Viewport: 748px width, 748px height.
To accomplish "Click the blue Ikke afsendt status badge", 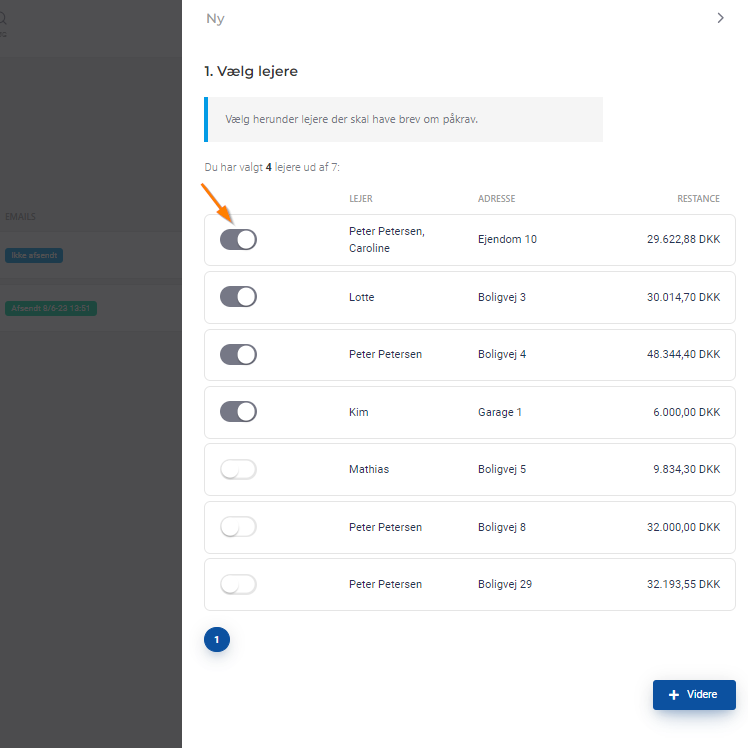I will tap(34, 256).
